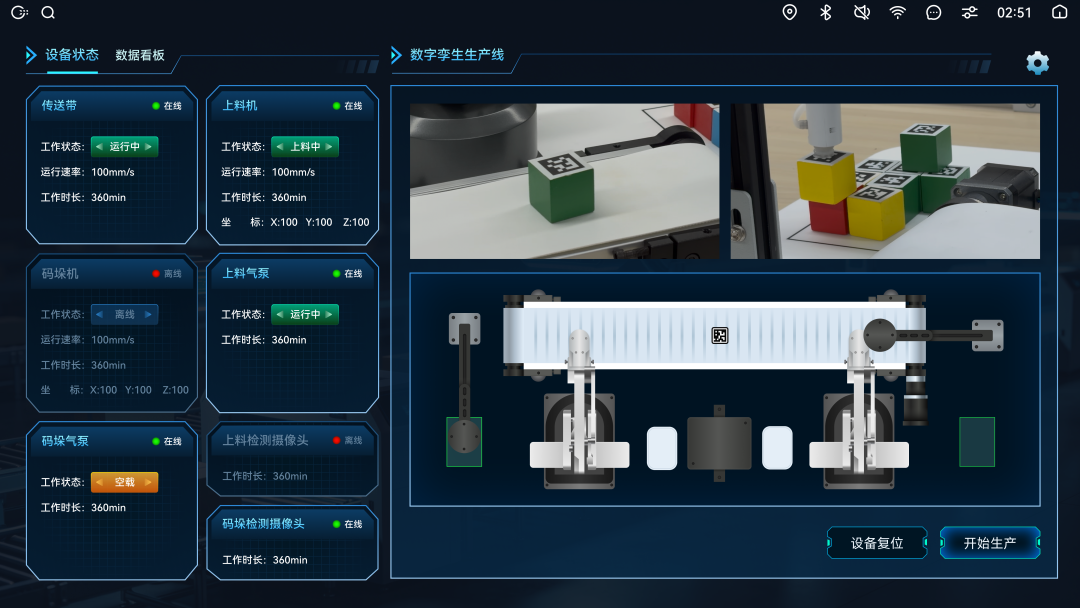Image resolution: width=1080 pixels, height=608 pixels.
Task: Click left arrow on 上料机 work status
Action: coord(280,147)
